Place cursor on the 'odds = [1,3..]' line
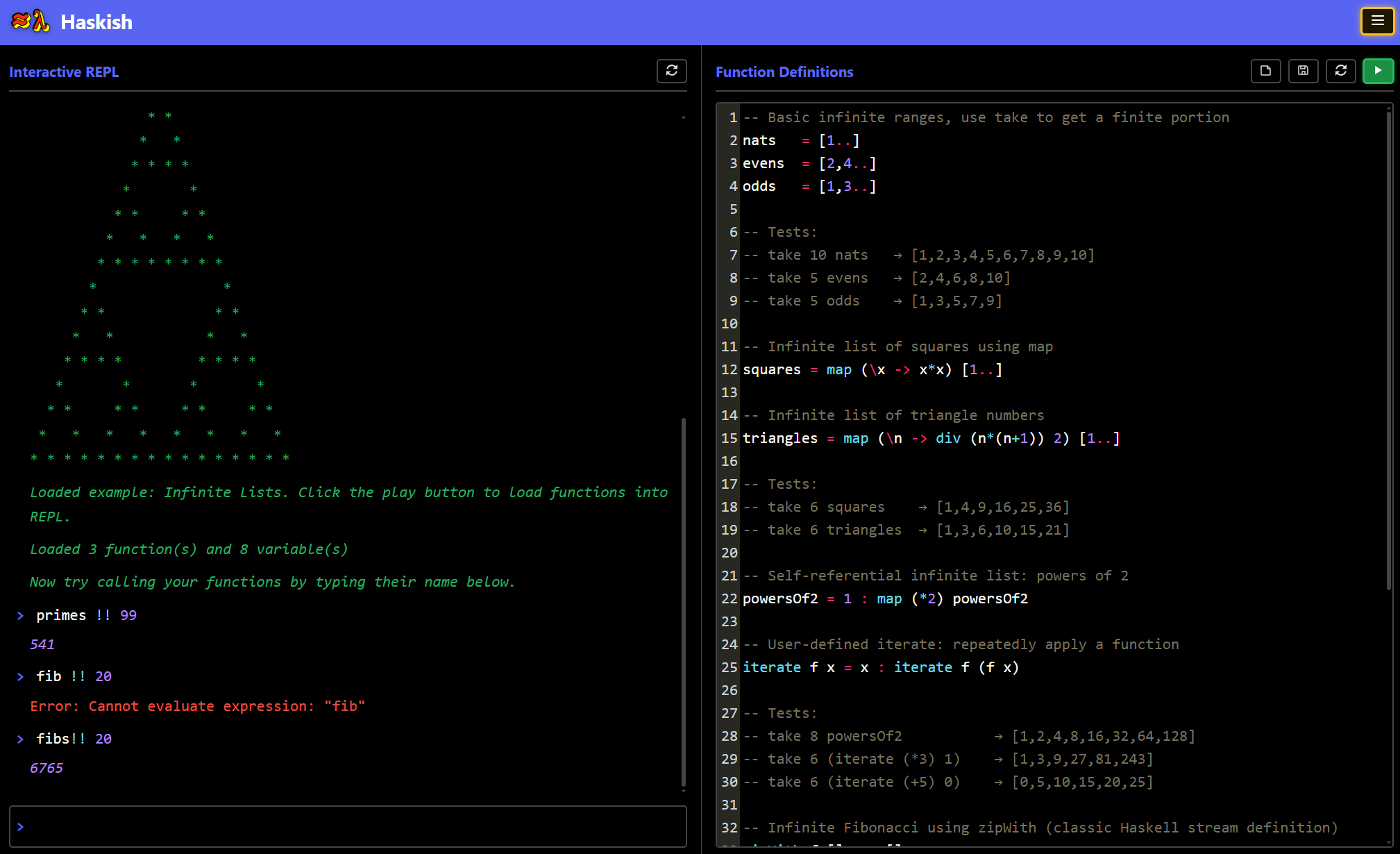1400x854 pixels. click(x=809, y=186)
